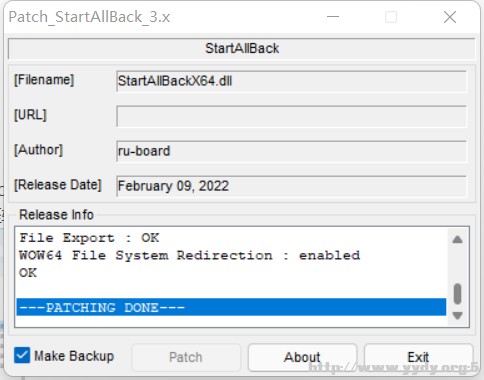Select the File Export : OK line
The height and width of the screenshot is (380, 484).
click(89, 238)
